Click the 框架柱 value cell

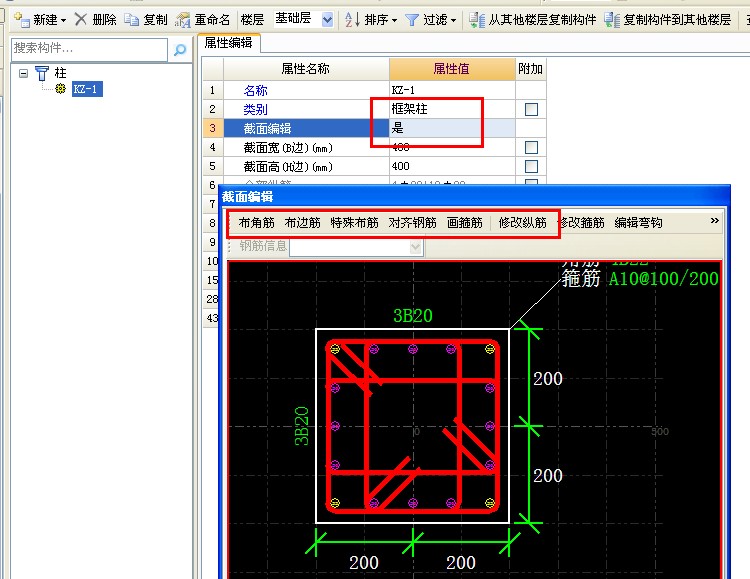(452, 109)
